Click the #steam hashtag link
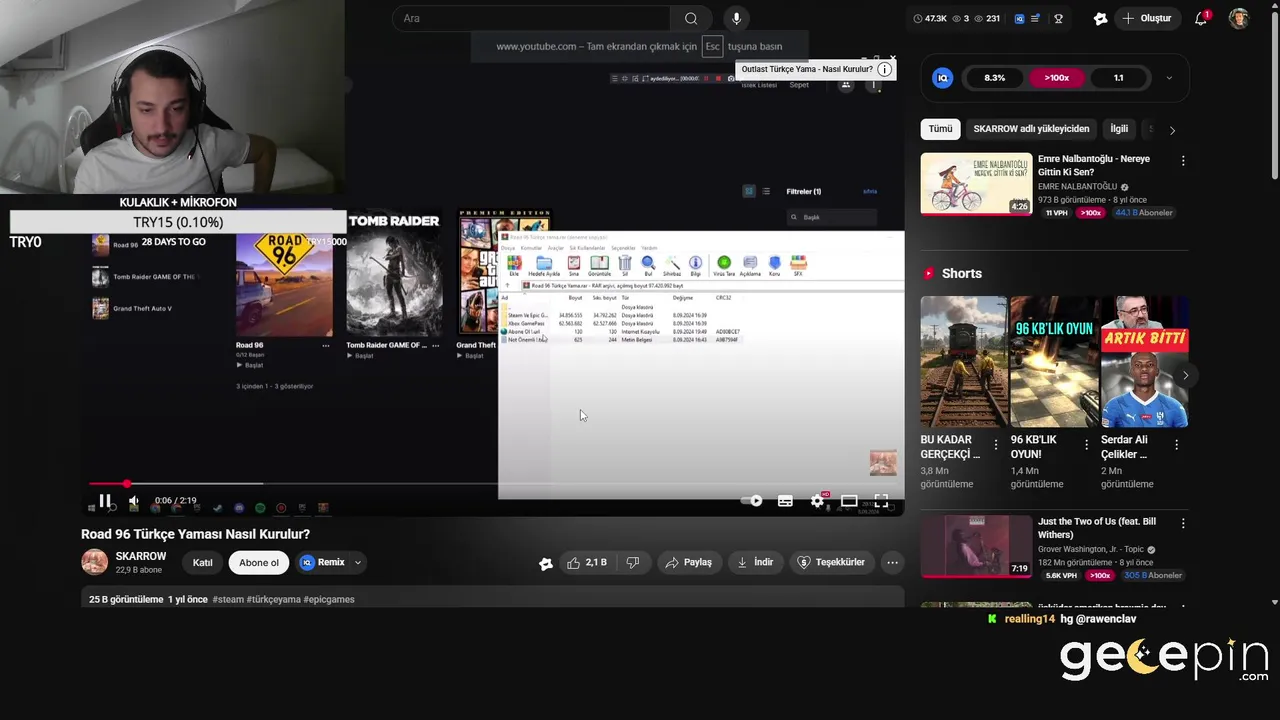This screenshot has width=1280, height=720. (228, 600)
